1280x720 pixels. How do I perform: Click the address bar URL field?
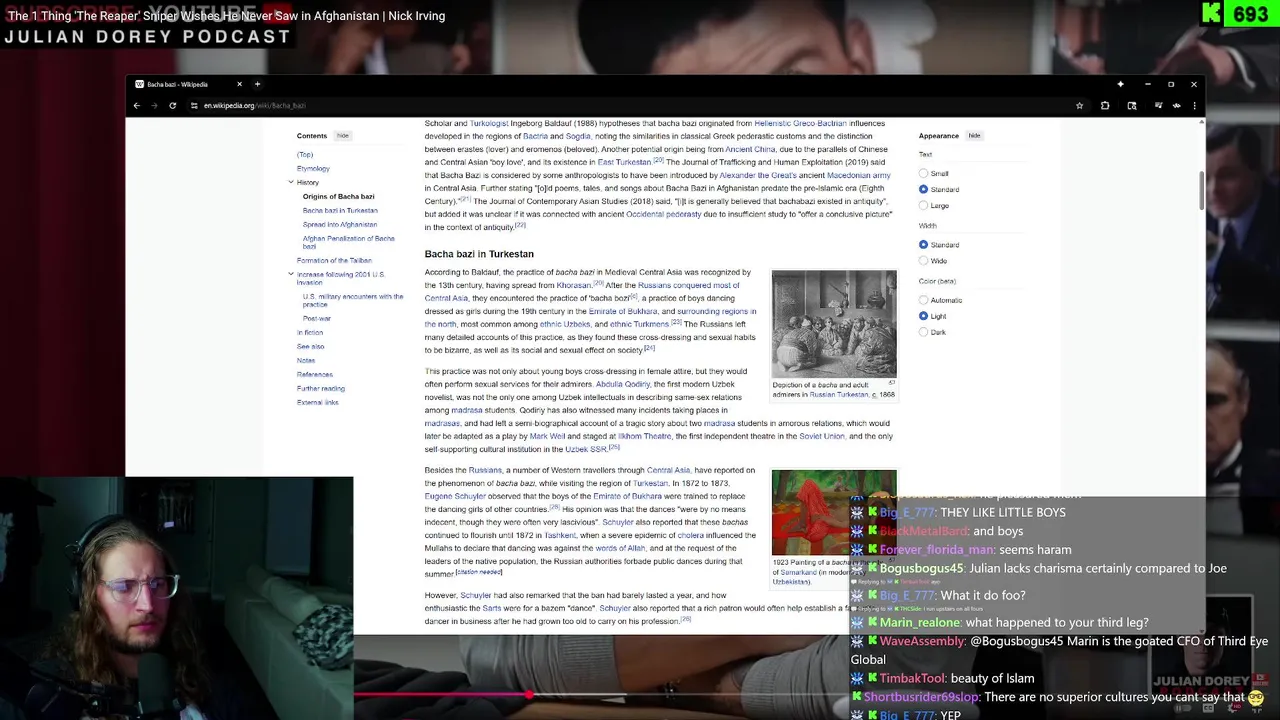pos(630,105)
